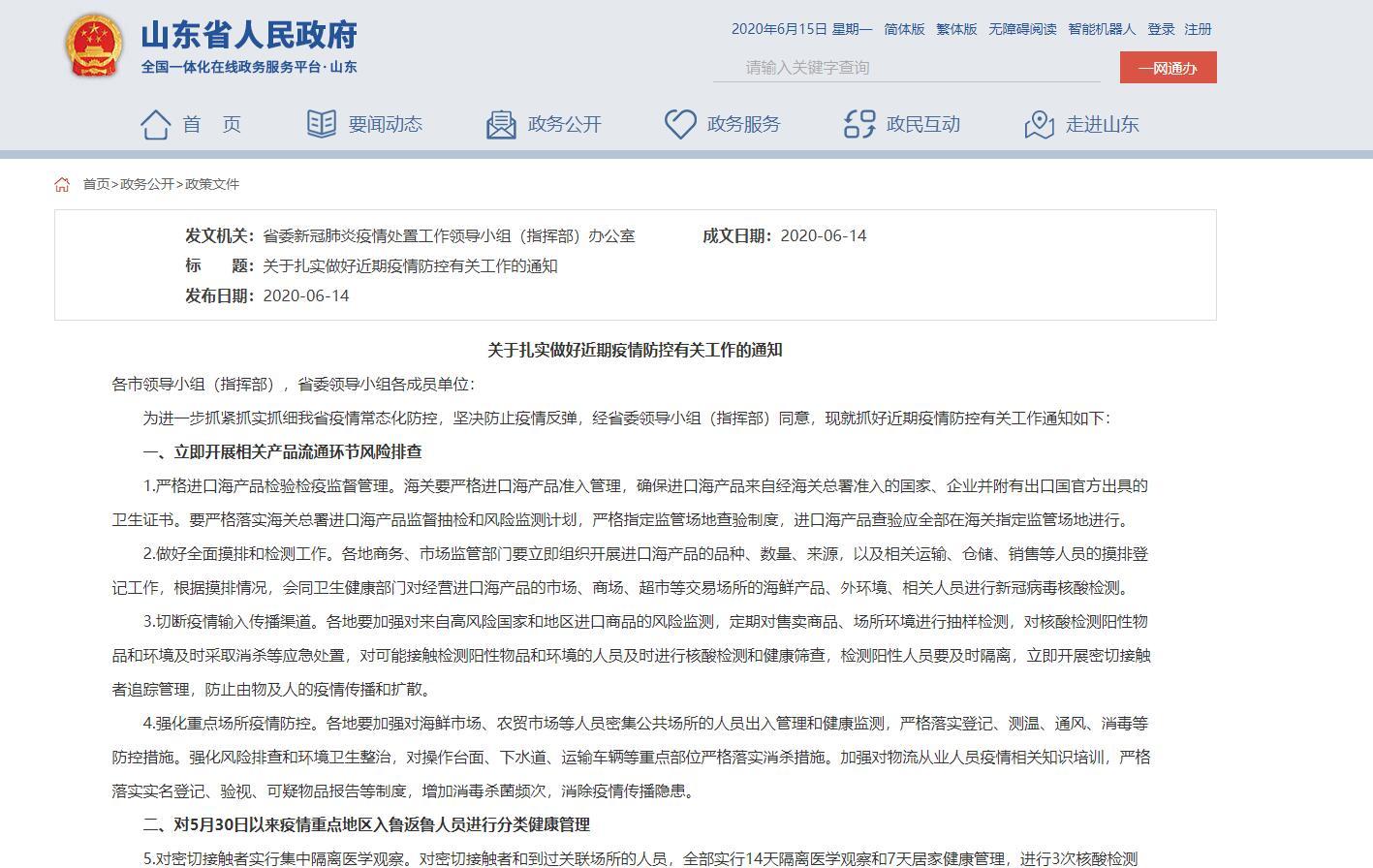Go to 政策文件 in breadcrumb
The image size is (1373, 868).
[x=212, y=184]
